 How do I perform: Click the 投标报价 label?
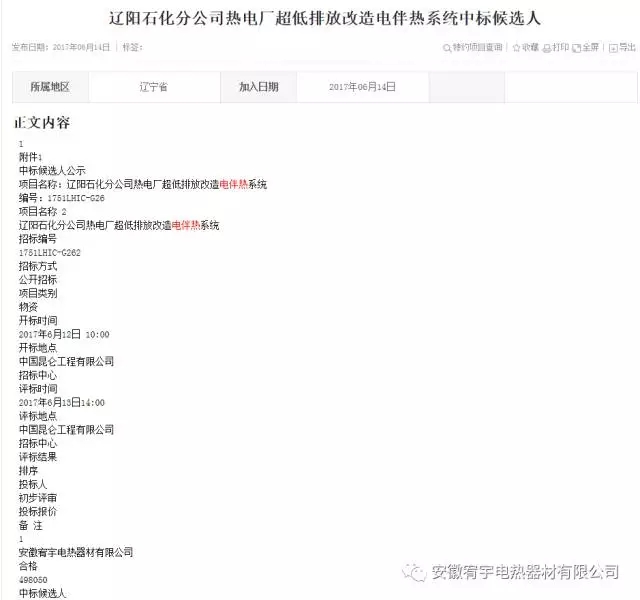coord(38,511)
